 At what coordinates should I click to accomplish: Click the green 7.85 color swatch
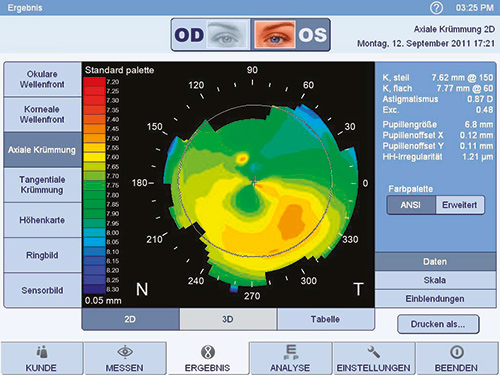pos(94,204)
